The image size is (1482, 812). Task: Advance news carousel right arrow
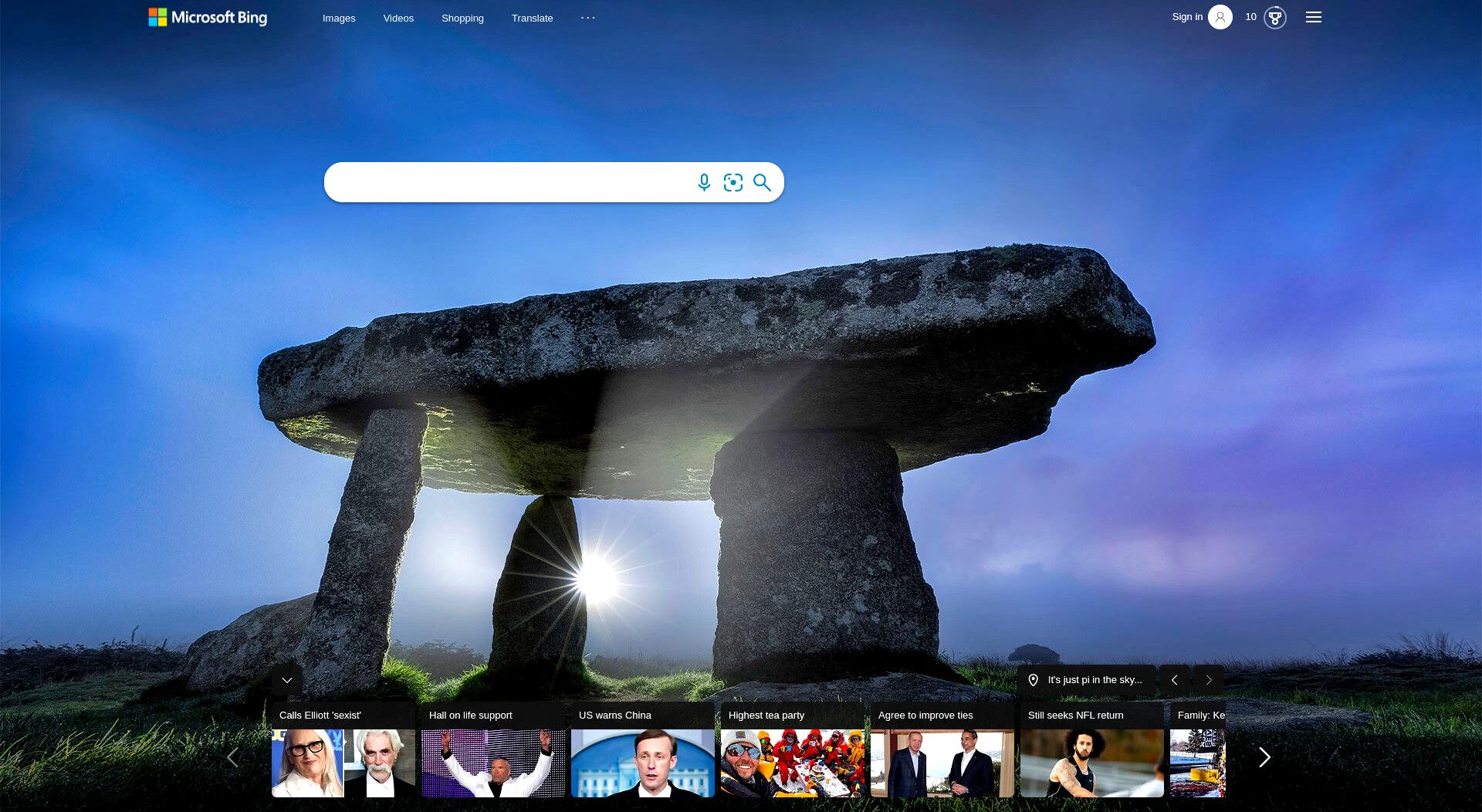(x=1264, y=757)
